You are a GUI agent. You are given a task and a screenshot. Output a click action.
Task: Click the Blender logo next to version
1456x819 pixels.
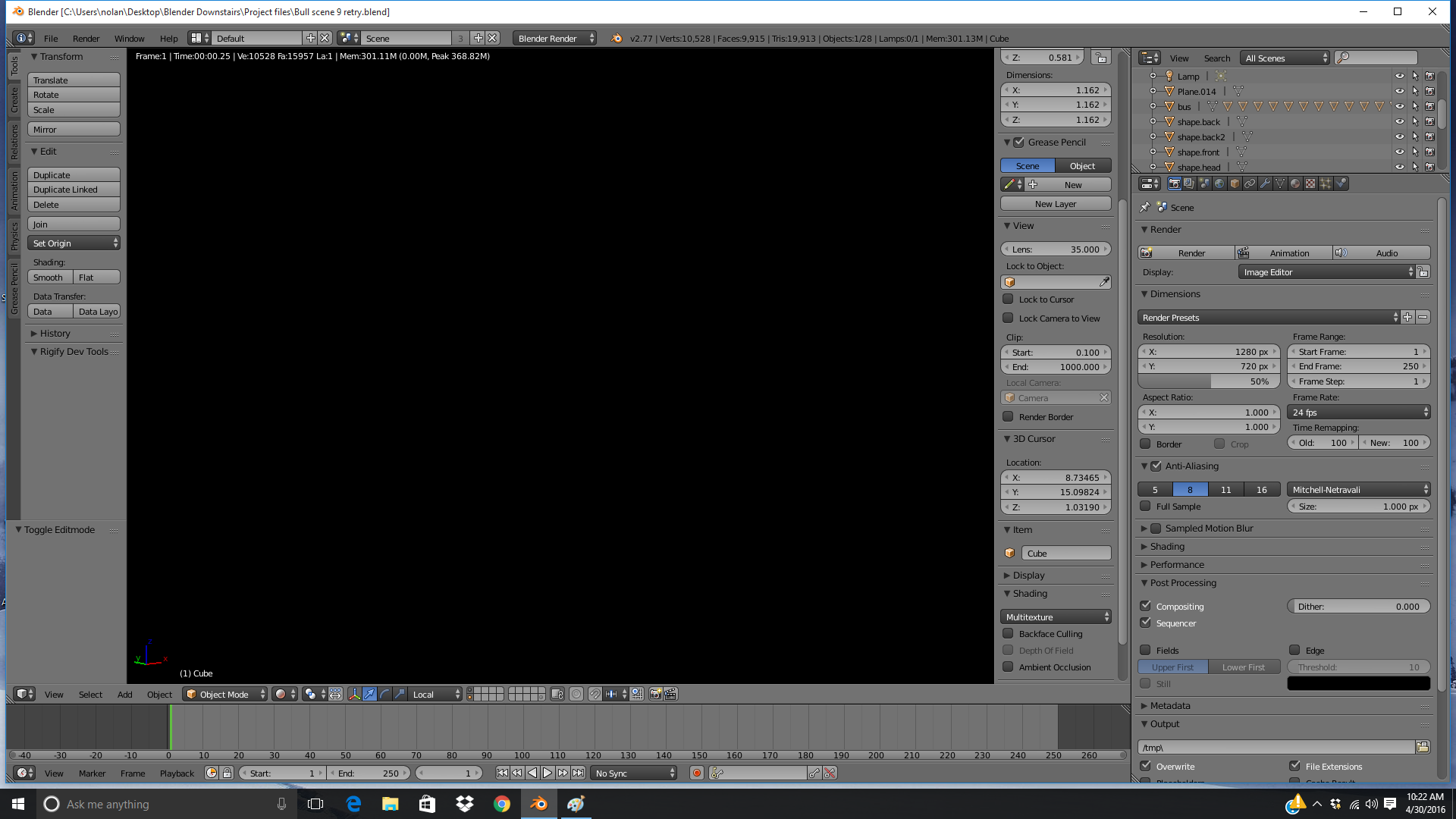[617, 38]
